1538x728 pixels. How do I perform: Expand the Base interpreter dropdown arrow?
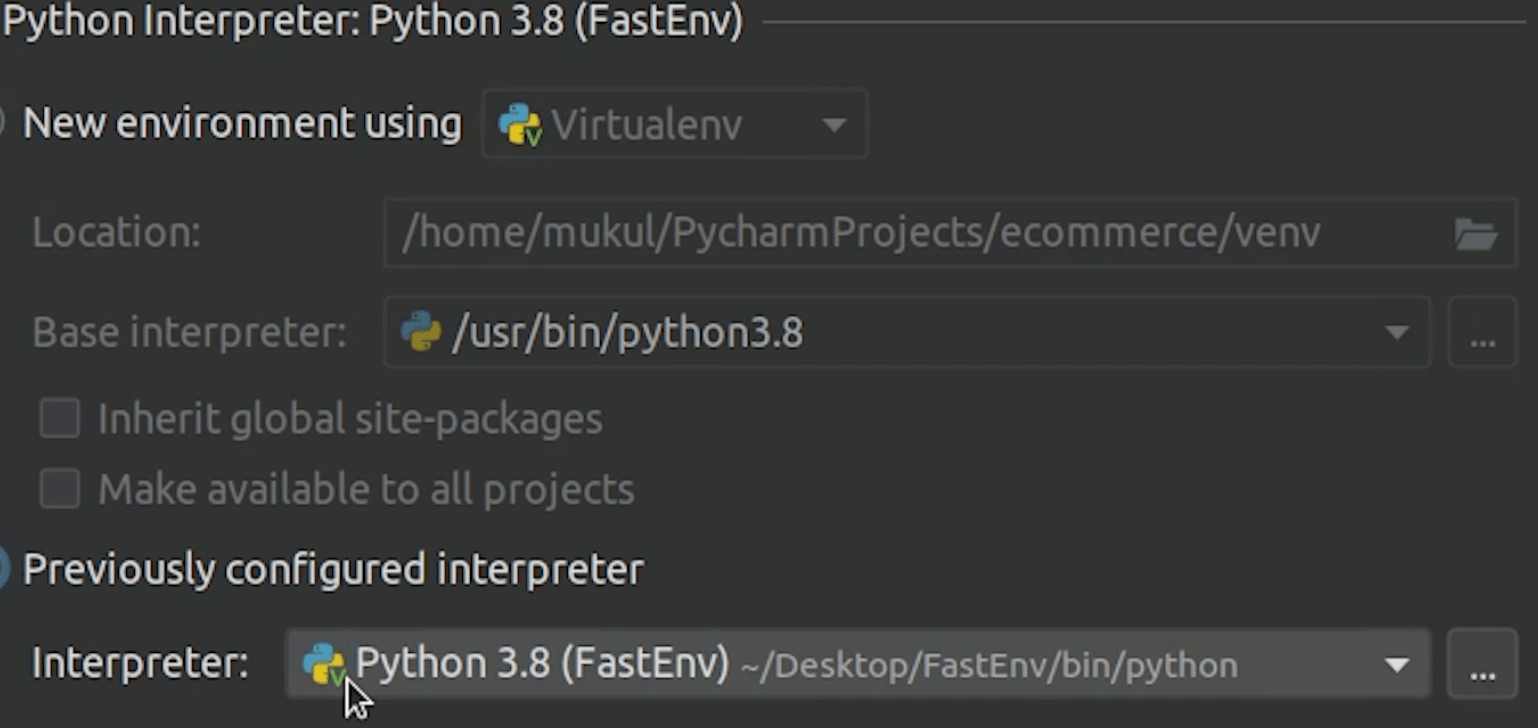(x=1396, y=333)
